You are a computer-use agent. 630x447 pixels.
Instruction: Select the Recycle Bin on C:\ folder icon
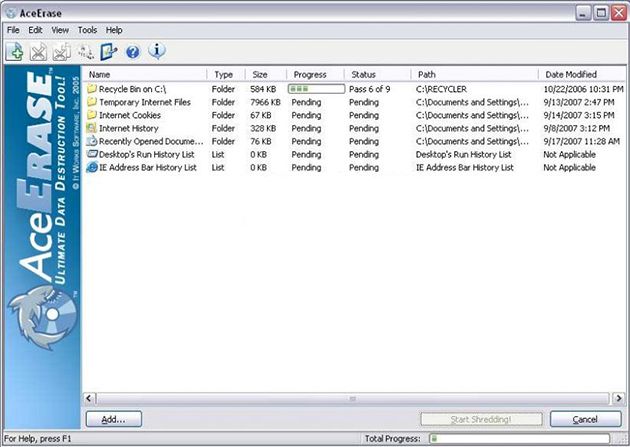(92, 89)
